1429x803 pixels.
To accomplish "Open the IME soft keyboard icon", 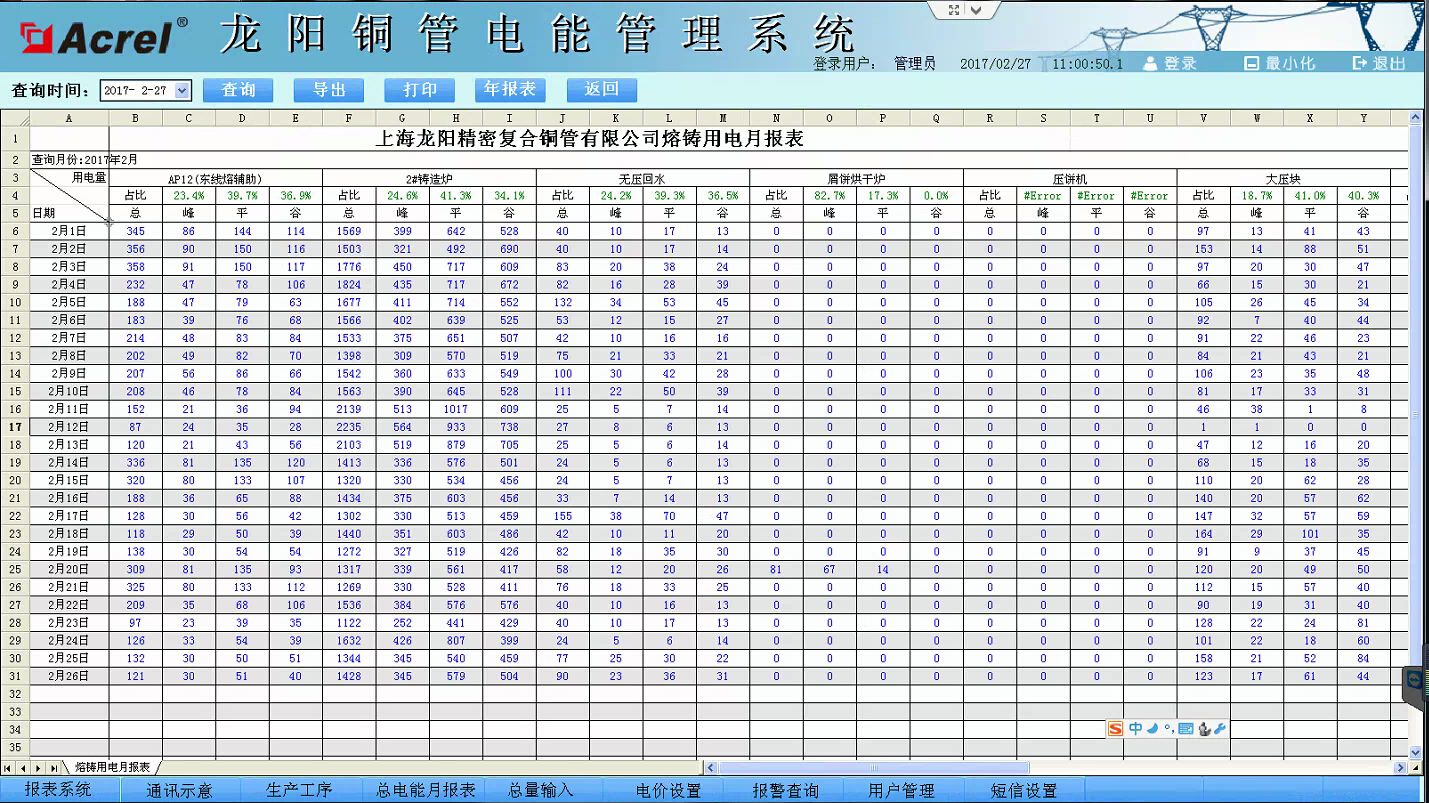I will click(1185, 729).
